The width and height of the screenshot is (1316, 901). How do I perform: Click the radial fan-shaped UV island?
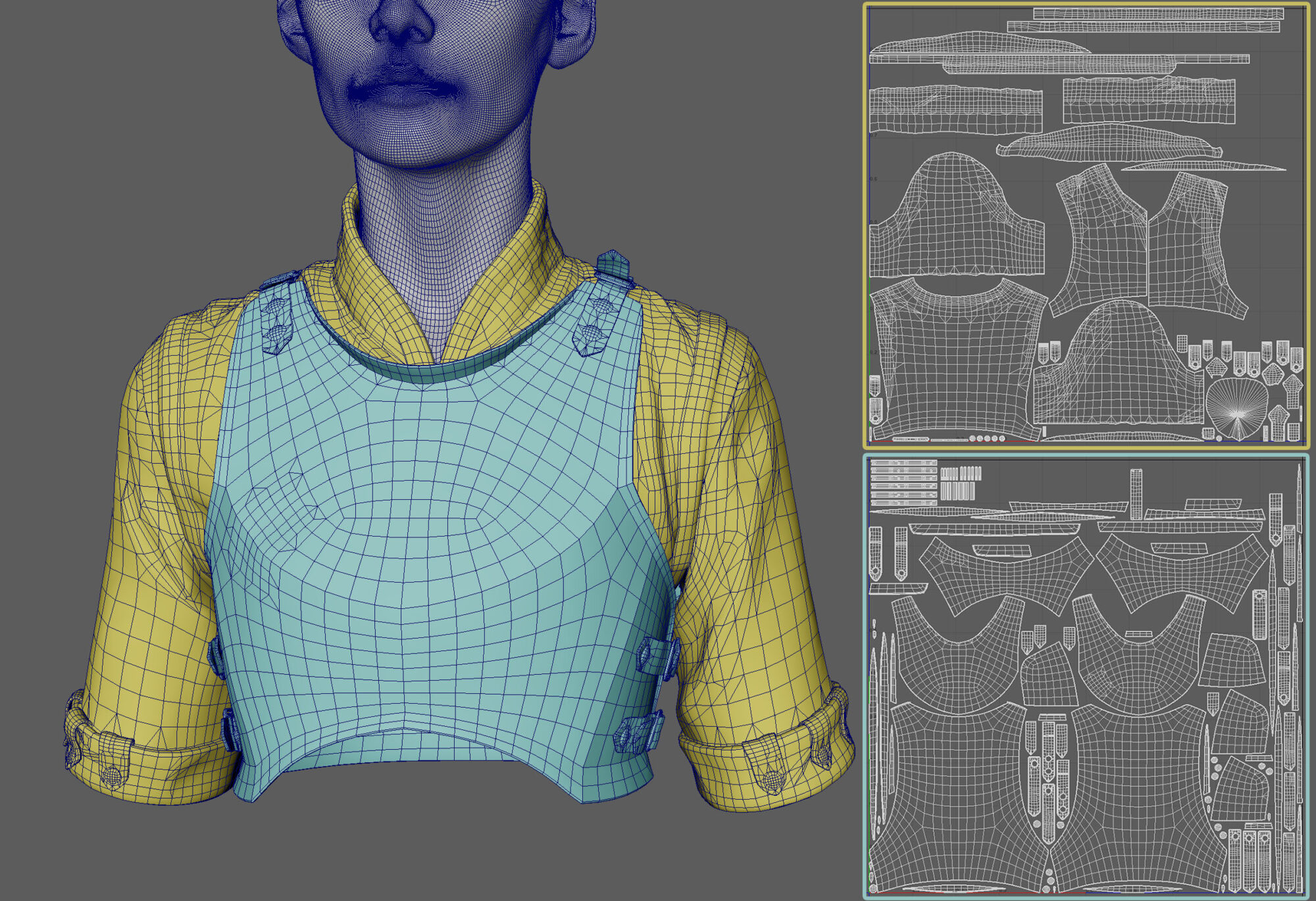pyautogui.click(x=1236, y=407)
